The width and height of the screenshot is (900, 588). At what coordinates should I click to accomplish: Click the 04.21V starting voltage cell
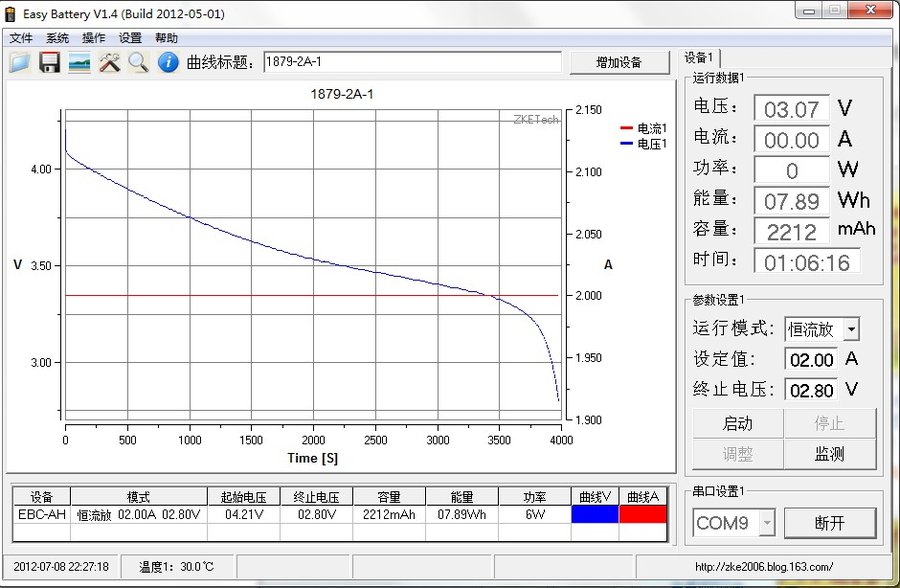coord(244,514)
